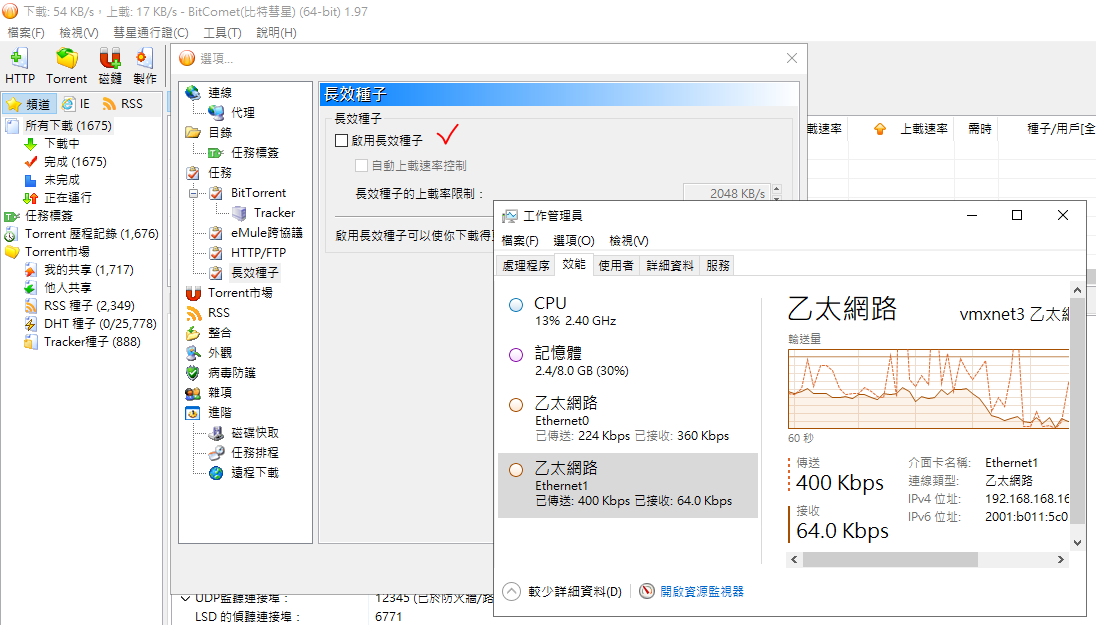Screen dimensions: 1096x625
Task: Select 任務標籤 under 目錄 in options tree
Action: (255, 152)
